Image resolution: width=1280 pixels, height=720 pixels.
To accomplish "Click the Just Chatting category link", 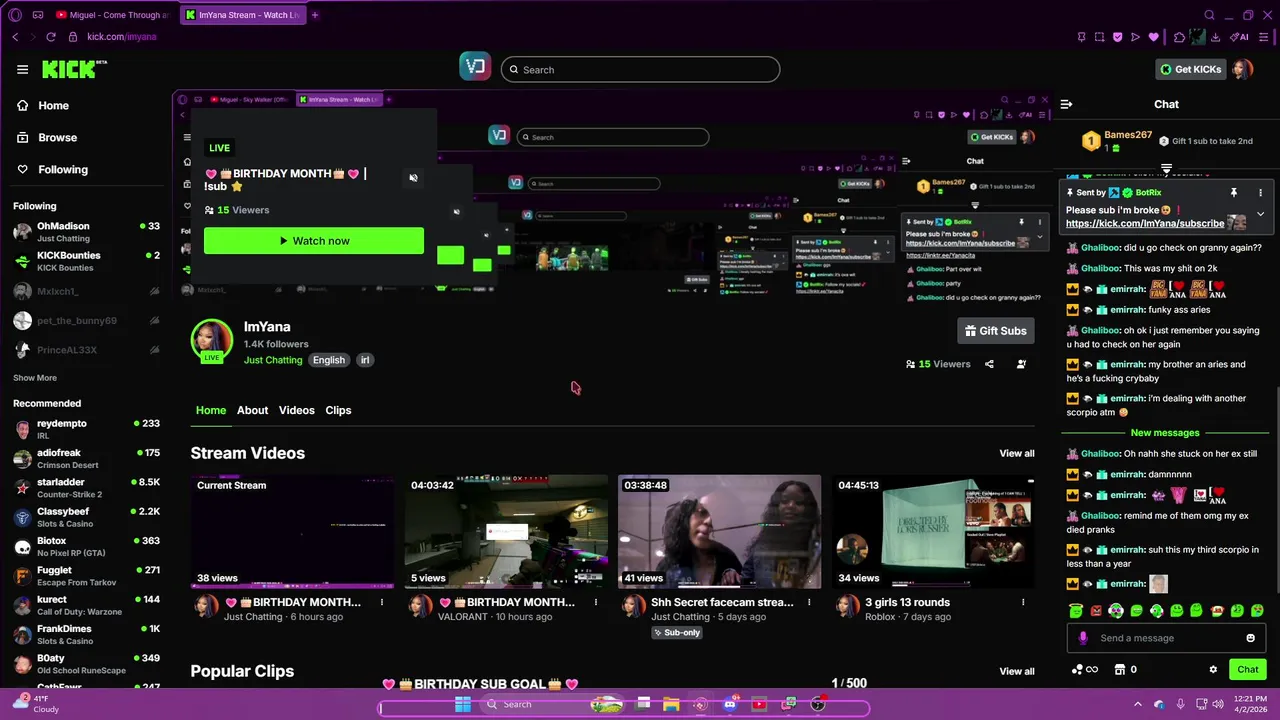I will click(273, 360).
